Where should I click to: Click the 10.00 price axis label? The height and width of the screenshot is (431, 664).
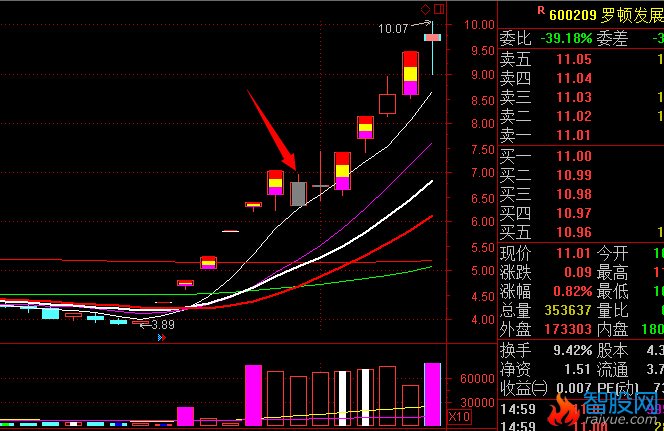[x=479, y=25]
